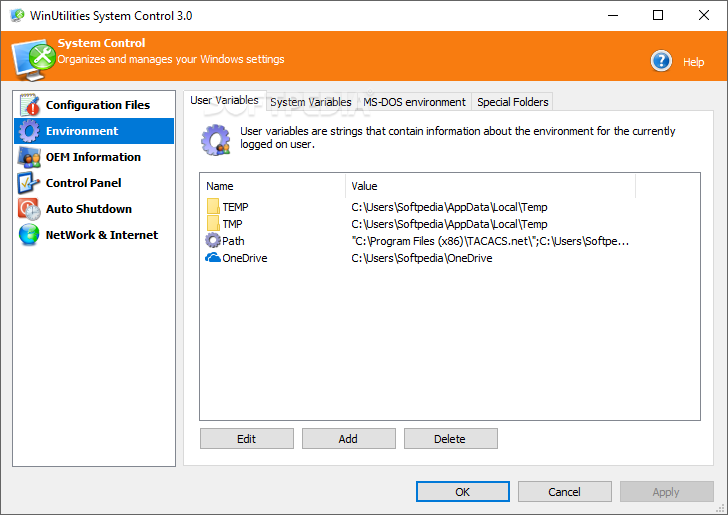The image size is (728, 515).
Task: Click the Path gear icon in list
Action: [213, 241]
